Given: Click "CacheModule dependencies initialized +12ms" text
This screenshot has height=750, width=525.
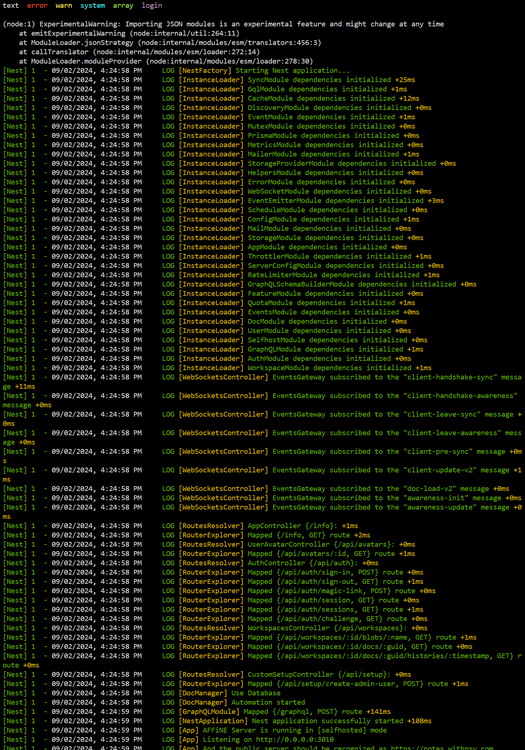Looking at the screenshot, I should [333, 99].
